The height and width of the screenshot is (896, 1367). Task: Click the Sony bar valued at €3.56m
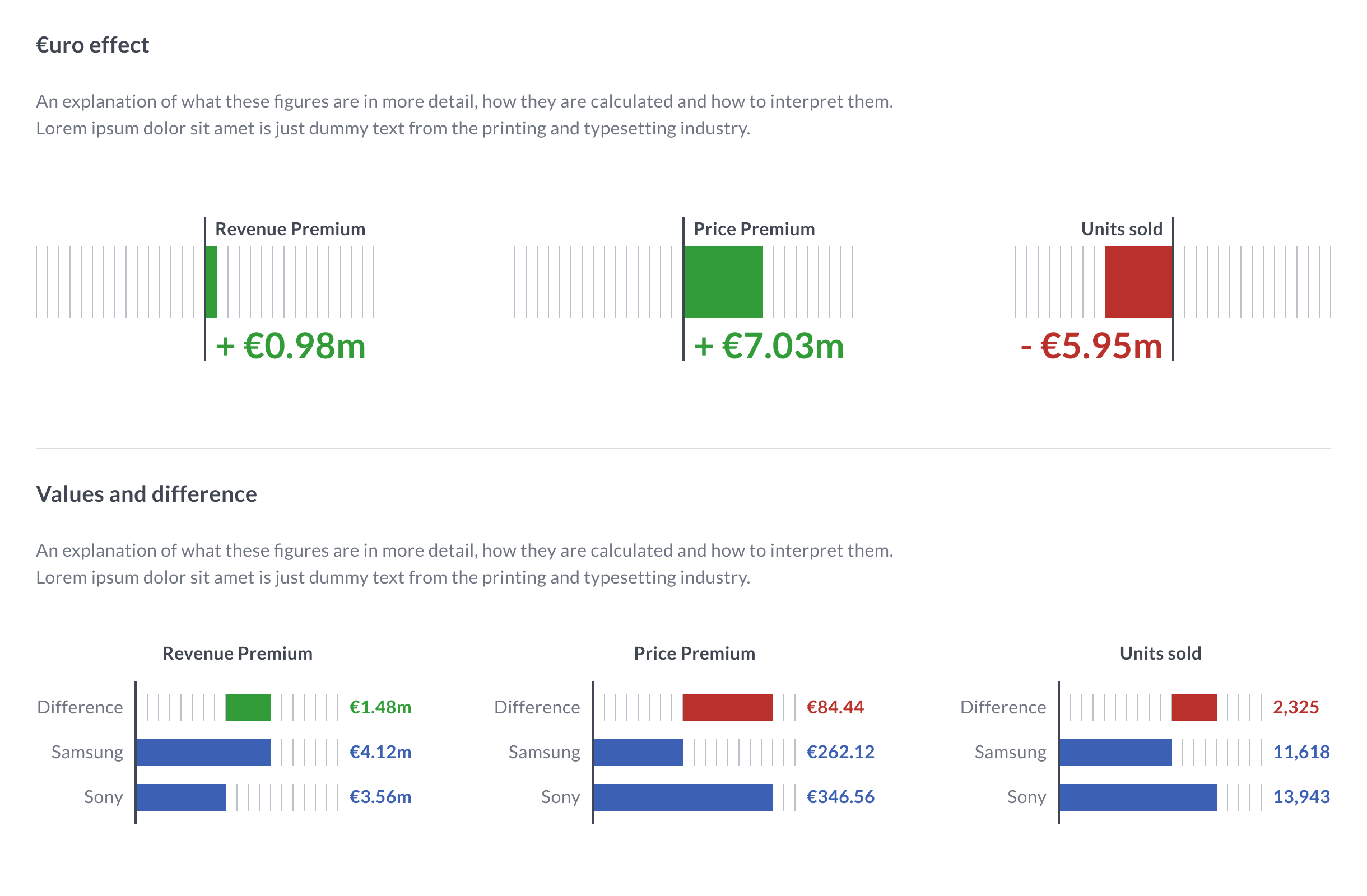[181, 797]
